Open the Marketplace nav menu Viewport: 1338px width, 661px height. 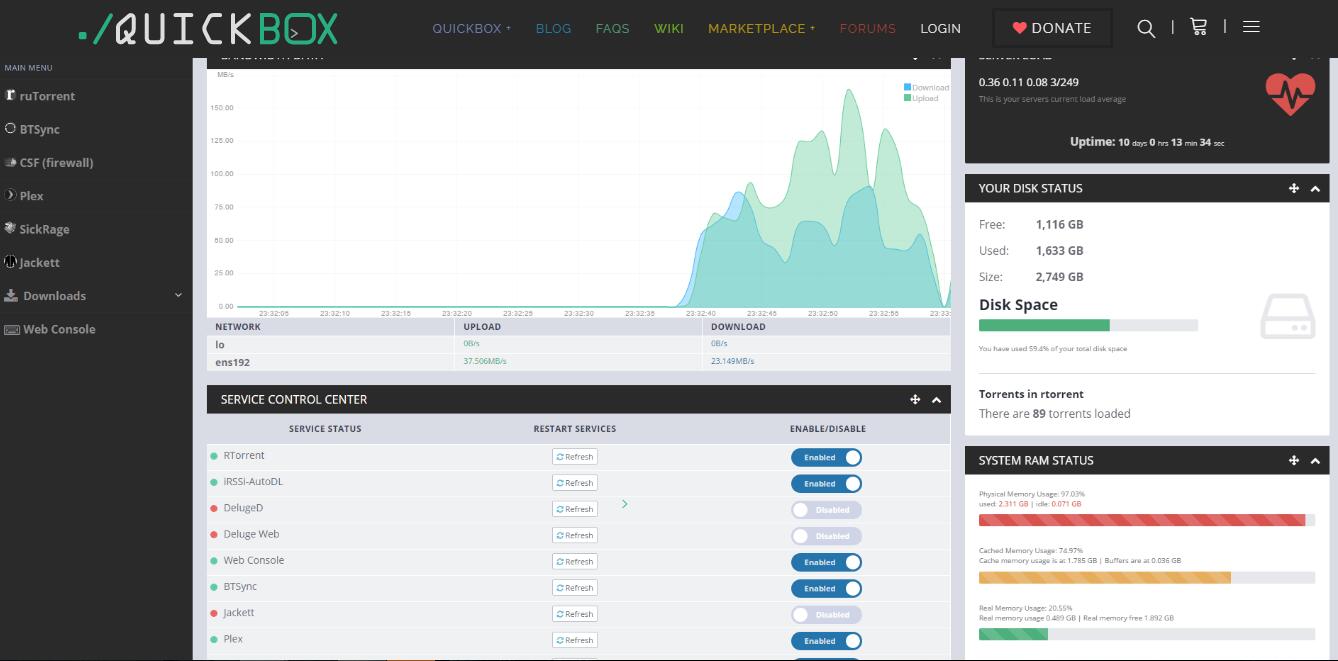[760, 28]
